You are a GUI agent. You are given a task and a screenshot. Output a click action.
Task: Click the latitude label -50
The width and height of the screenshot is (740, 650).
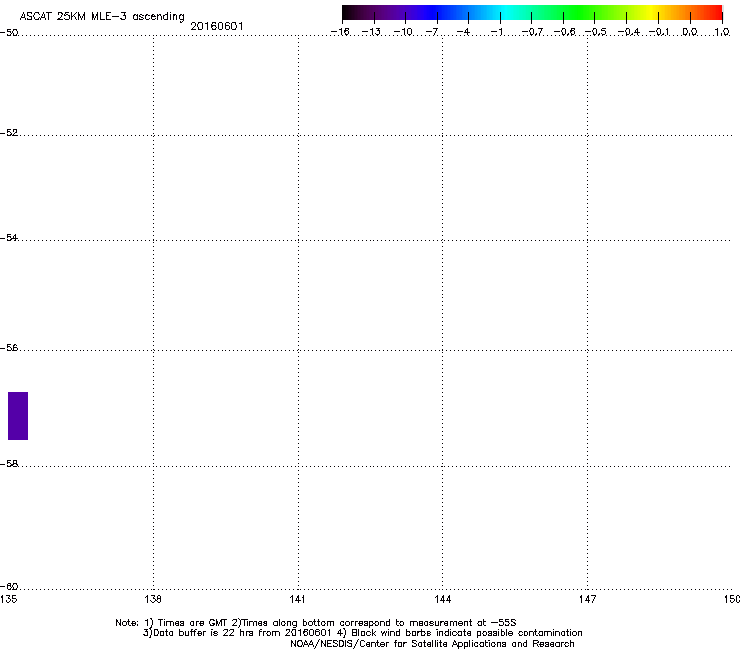coord(9,33)
